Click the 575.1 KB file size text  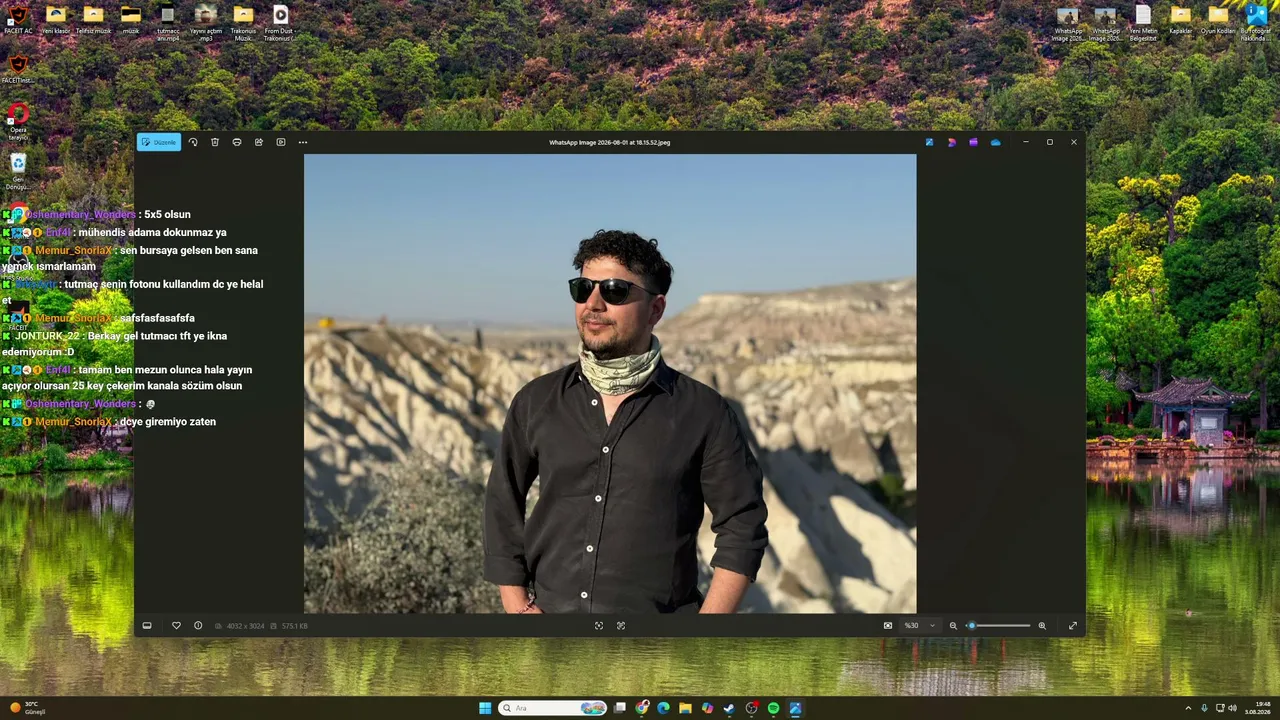coord(295,626)
